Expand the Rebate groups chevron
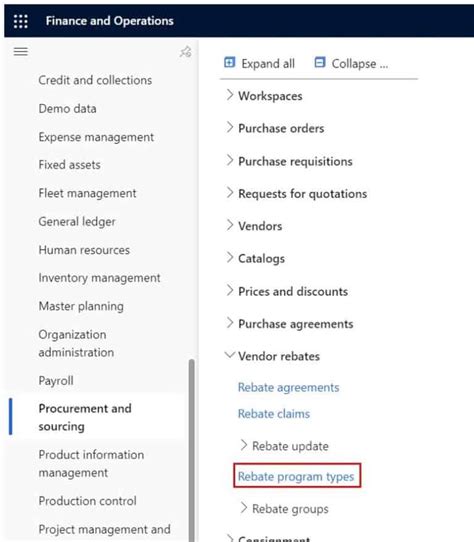This screenshot has width=474, height=542. point(244,508)
